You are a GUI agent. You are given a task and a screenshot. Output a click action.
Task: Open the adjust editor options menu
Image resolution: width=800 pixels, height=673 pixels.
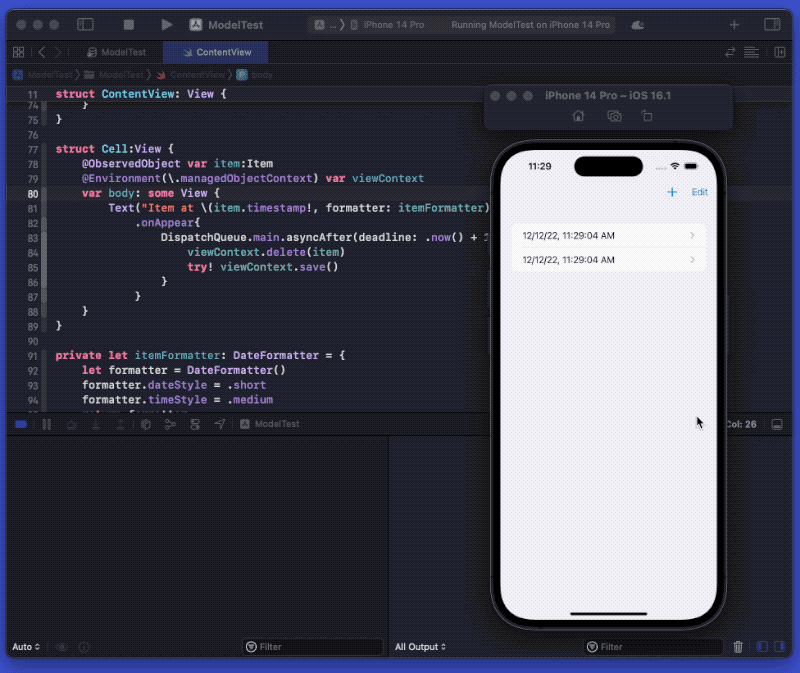[751, 52]
